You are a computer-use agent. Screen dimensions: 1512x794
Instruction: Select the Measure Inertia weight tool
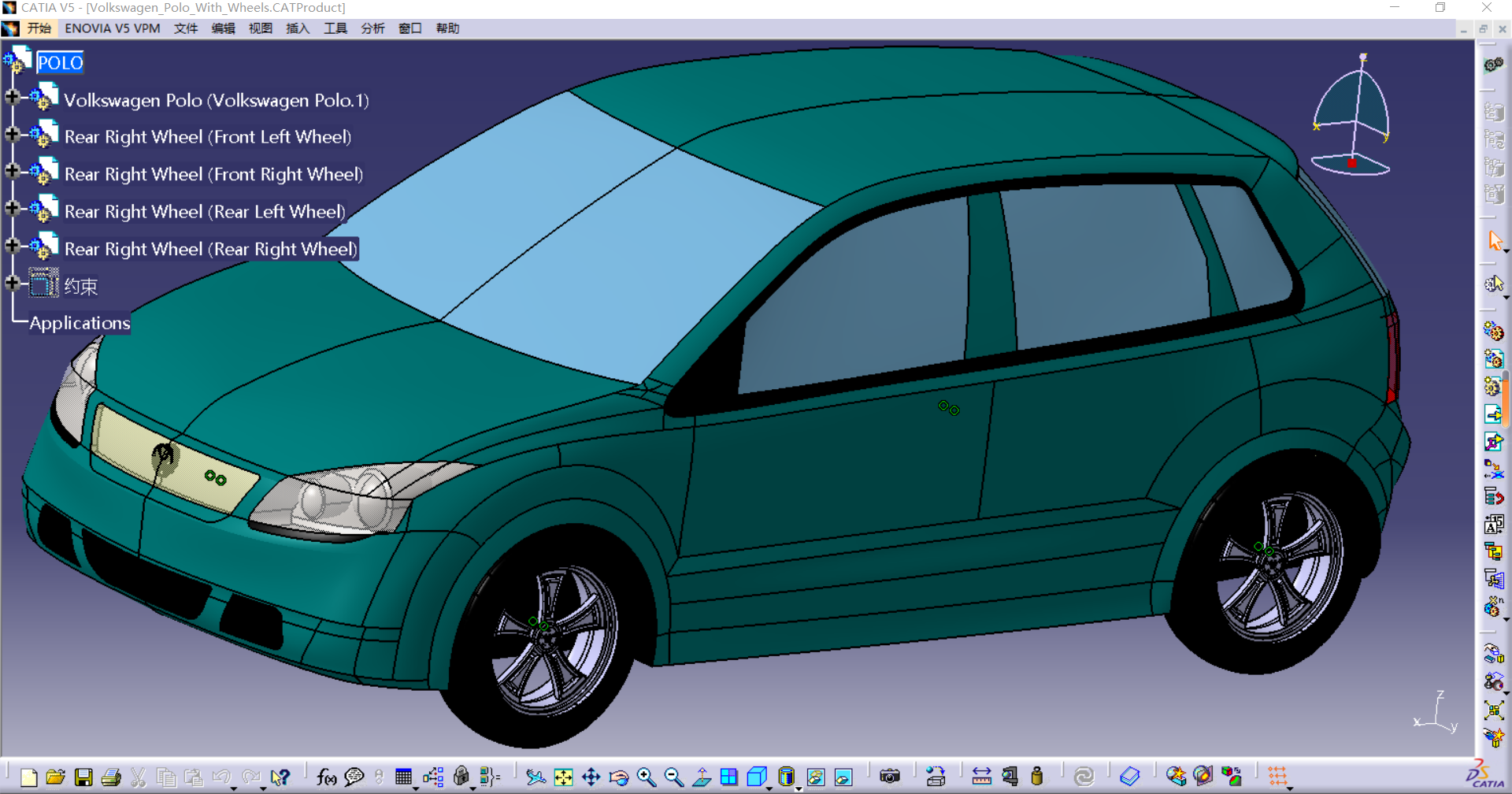coord(1037,777)
